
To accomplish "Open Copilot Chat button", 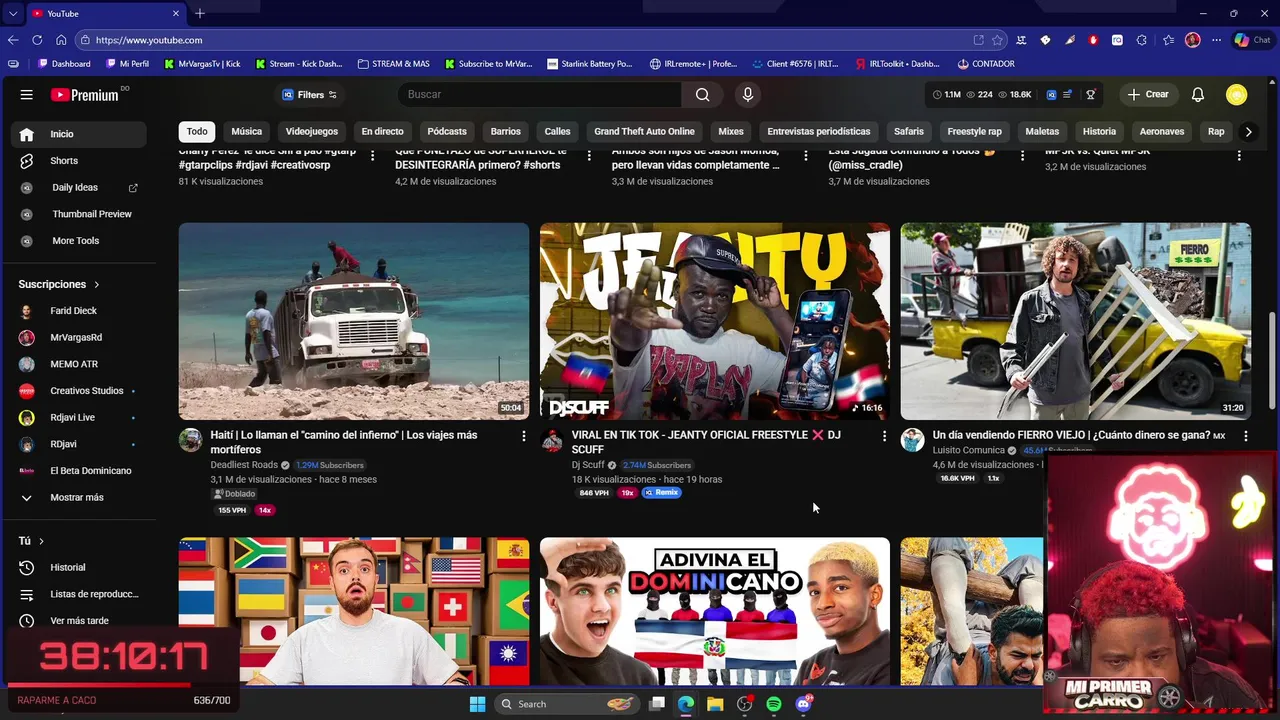I will [1251, 40].
